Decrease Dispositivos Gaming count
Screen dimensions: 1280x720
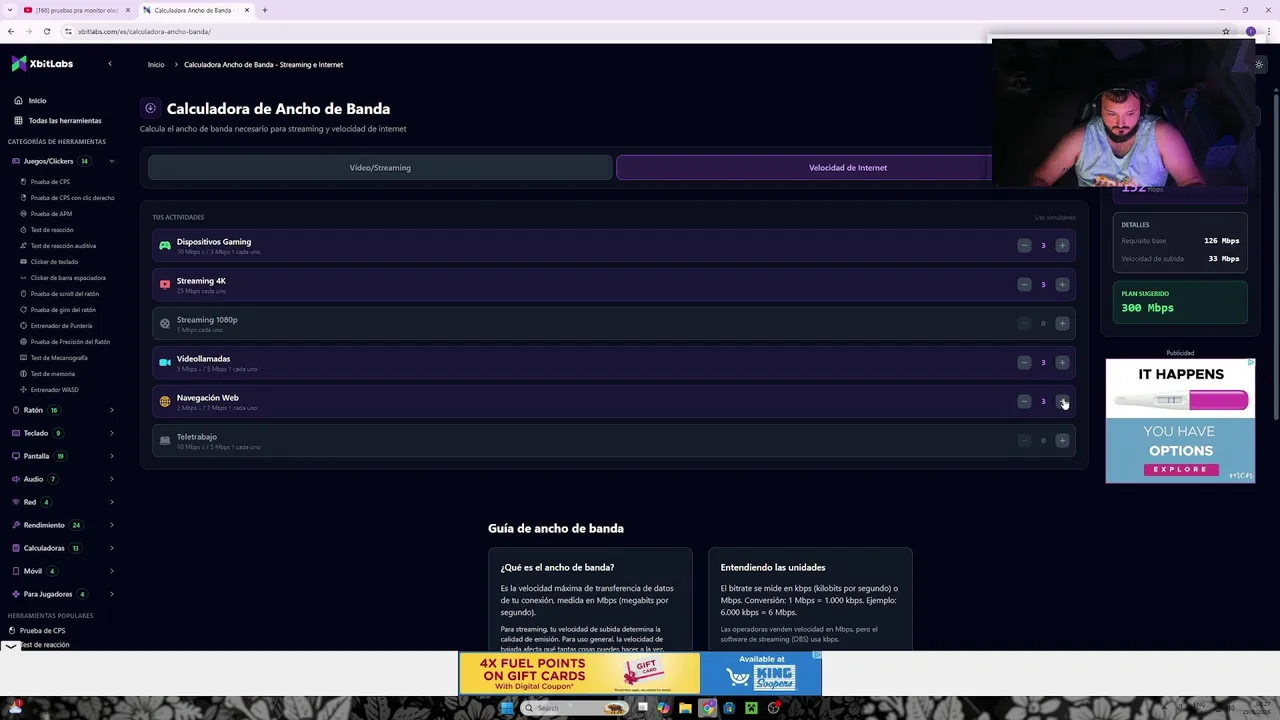click(1024, 245)
